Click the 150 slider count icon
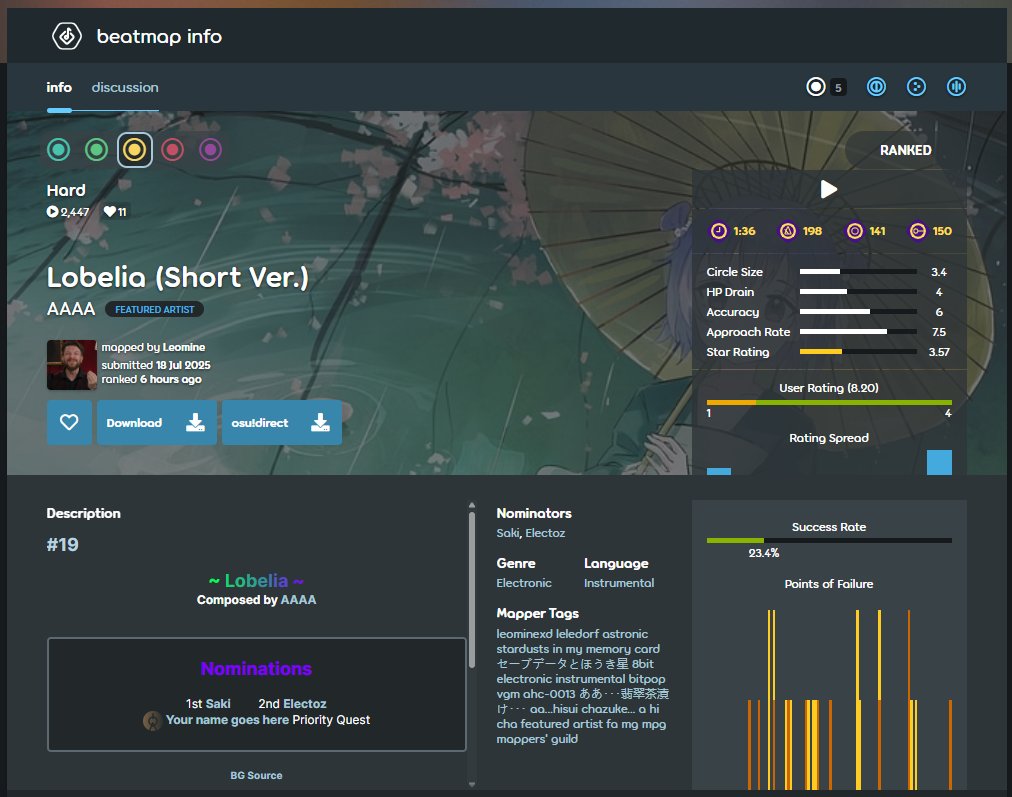 pos(917,231)
